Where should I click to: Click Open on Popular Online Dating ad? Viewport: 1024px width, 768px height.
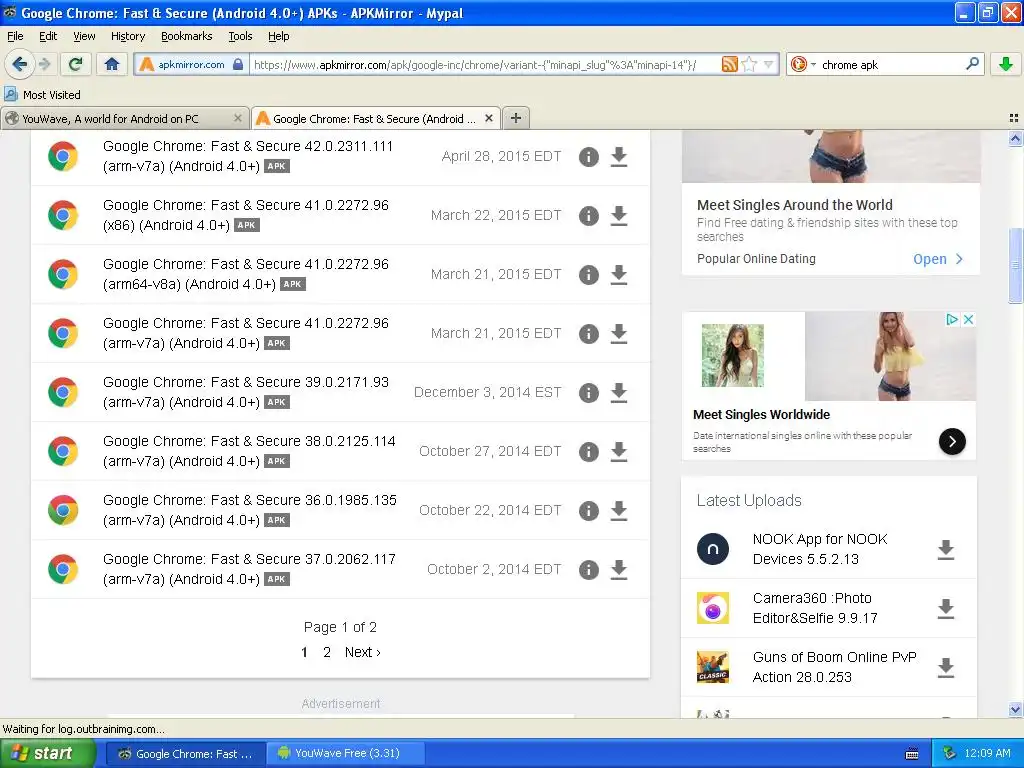click(938, 259)
